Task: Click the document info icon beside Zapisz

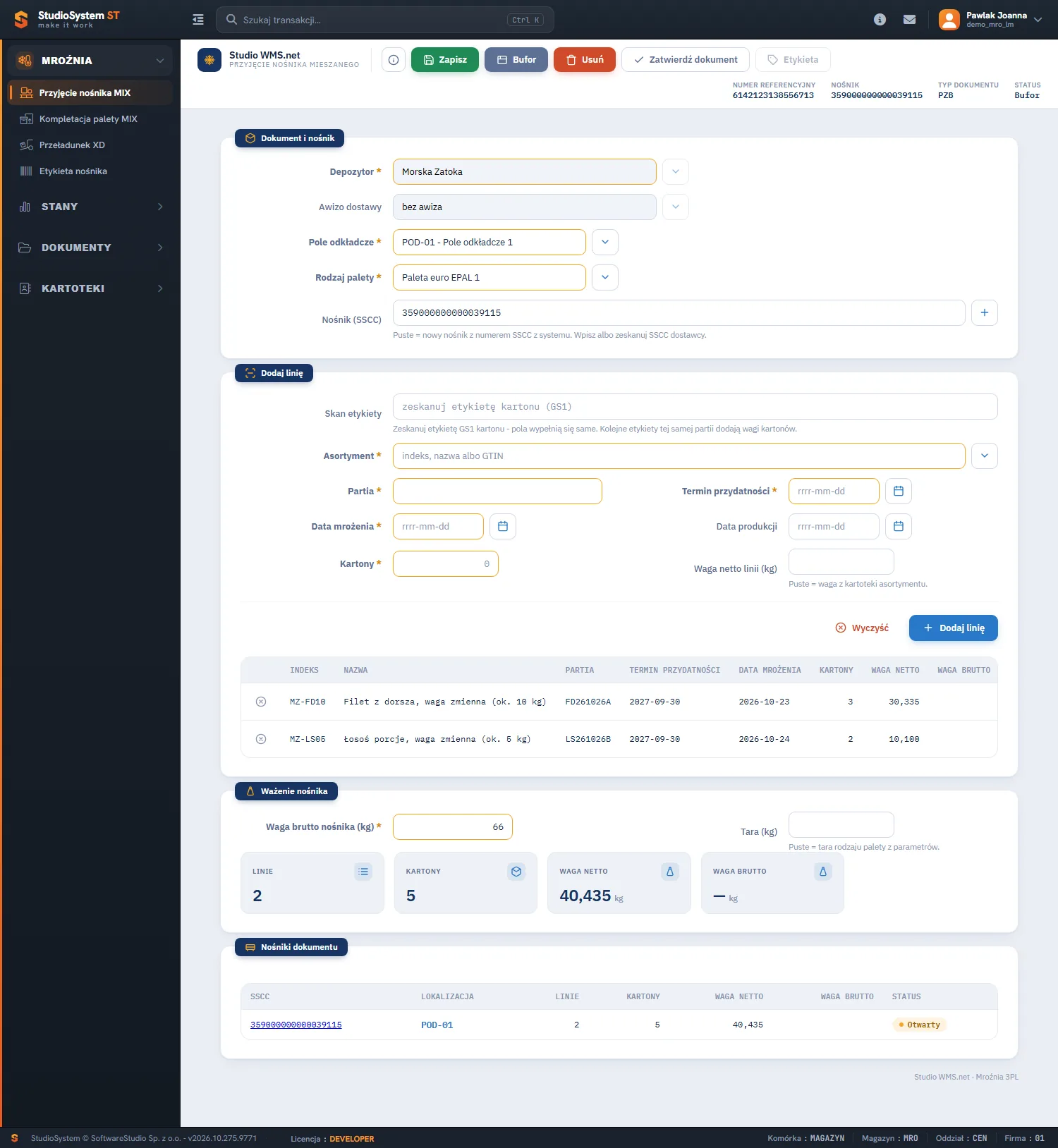Action: click(x=394, y=60)
